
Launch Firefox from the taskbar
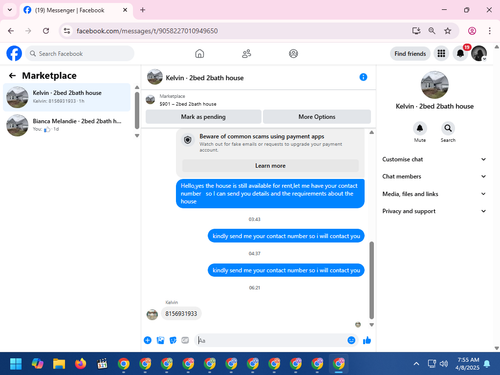point(80,364)
